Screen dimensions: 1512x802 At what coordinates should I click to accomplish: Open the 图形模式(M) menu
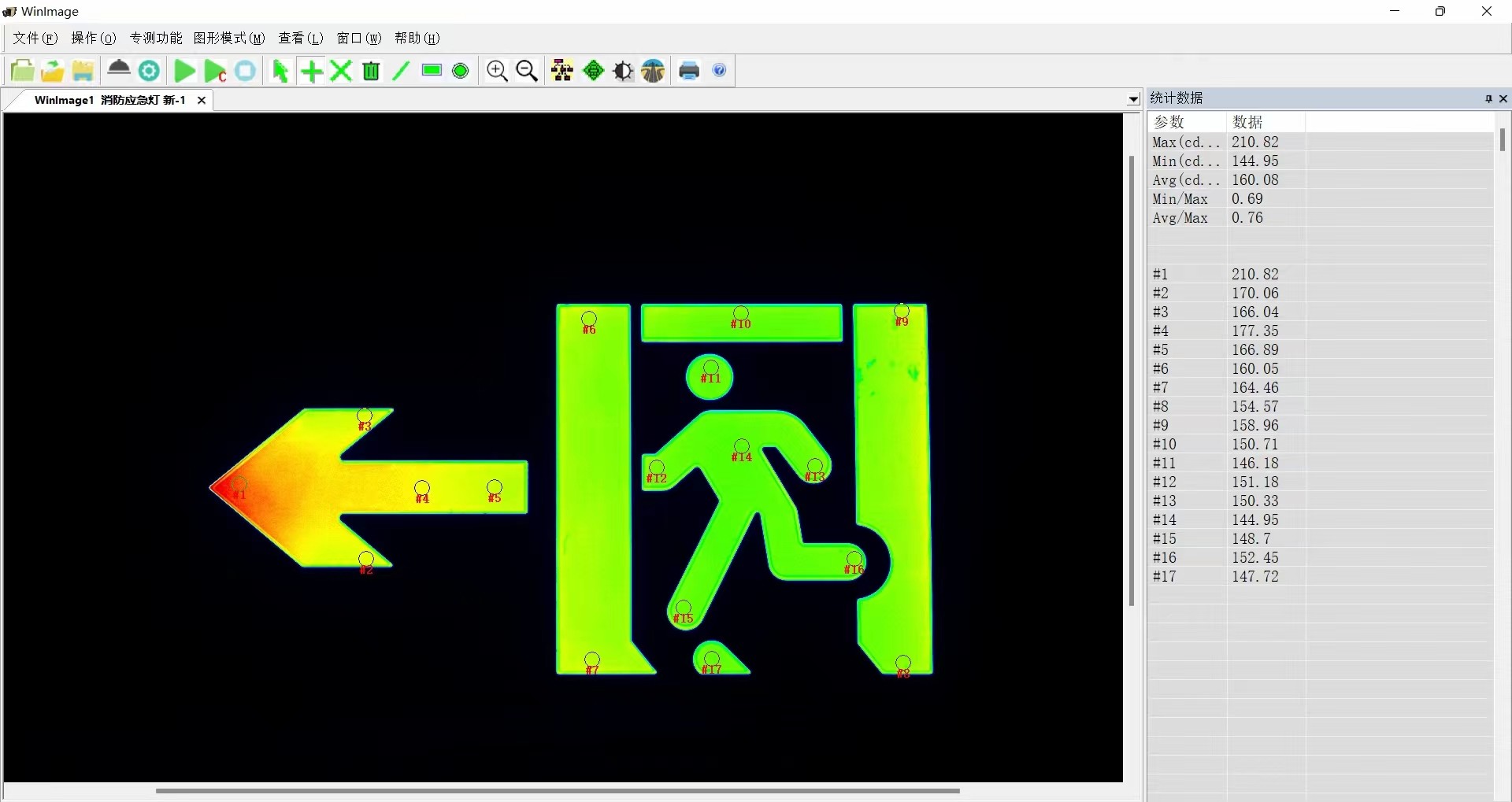(229, 38)
